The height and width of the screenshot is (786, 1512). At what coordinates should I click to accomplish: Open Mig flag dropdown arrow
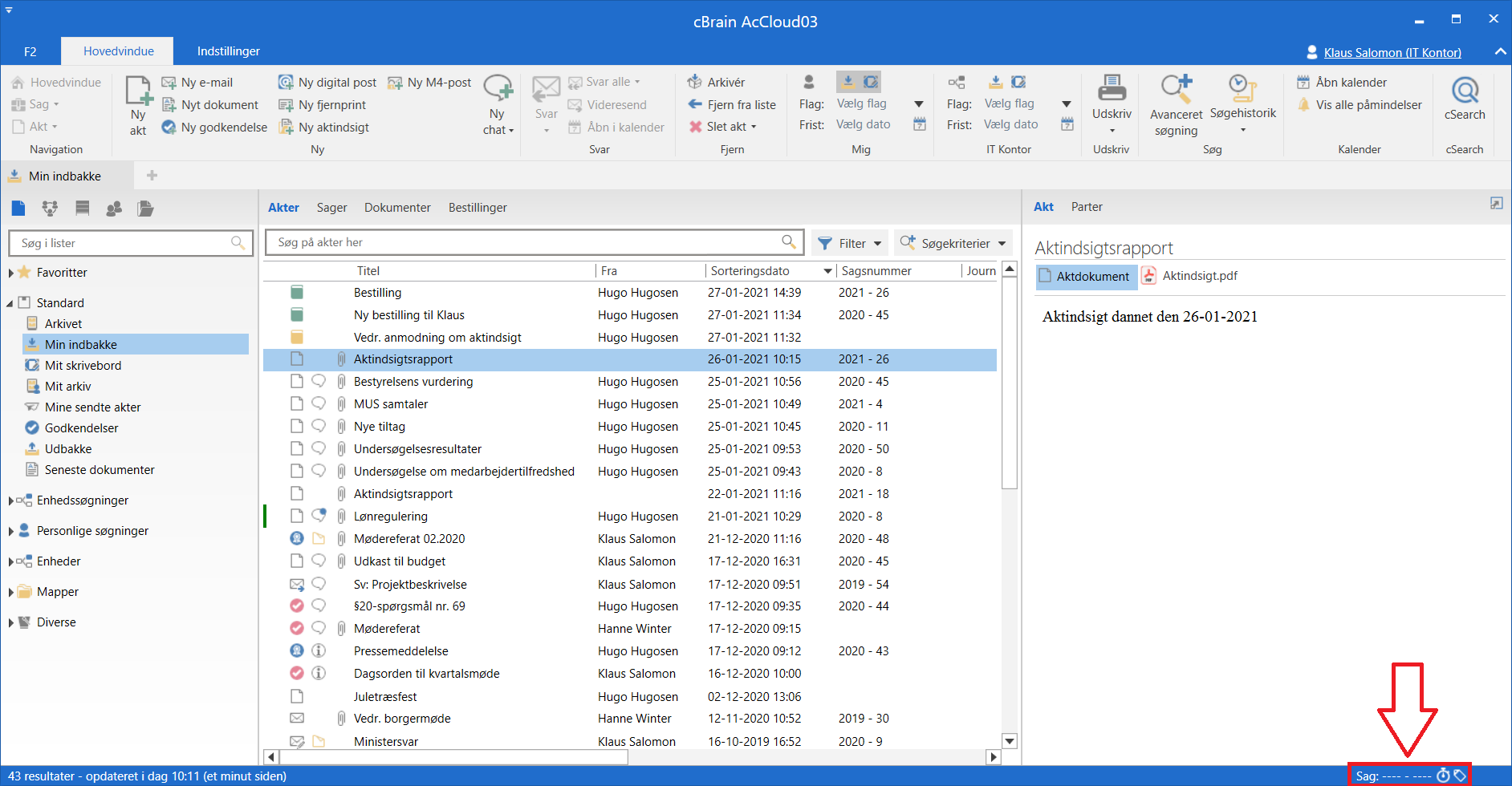tap(919, 104)
